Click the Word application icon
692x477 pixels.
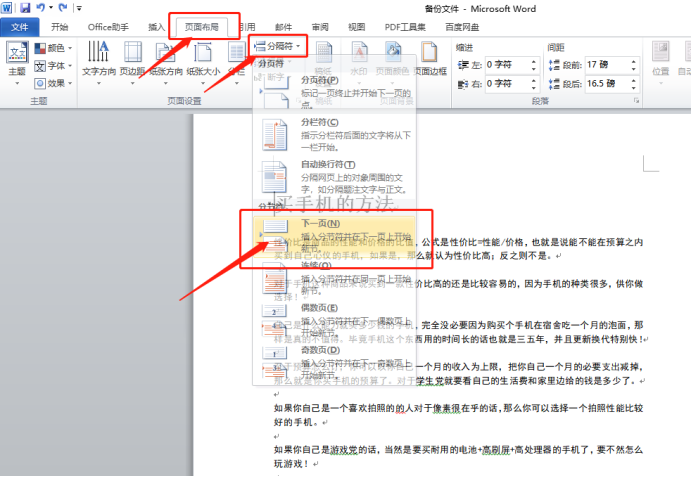(x=7, y=8)
